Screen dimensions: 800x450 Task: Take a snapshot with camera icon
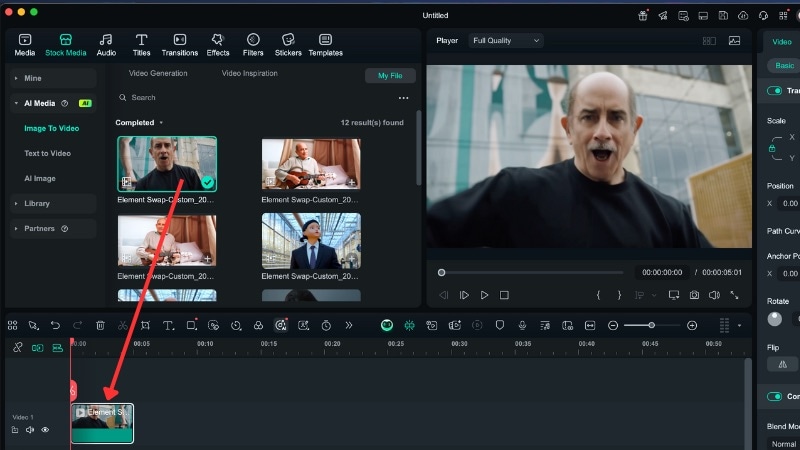coord(694,295)
